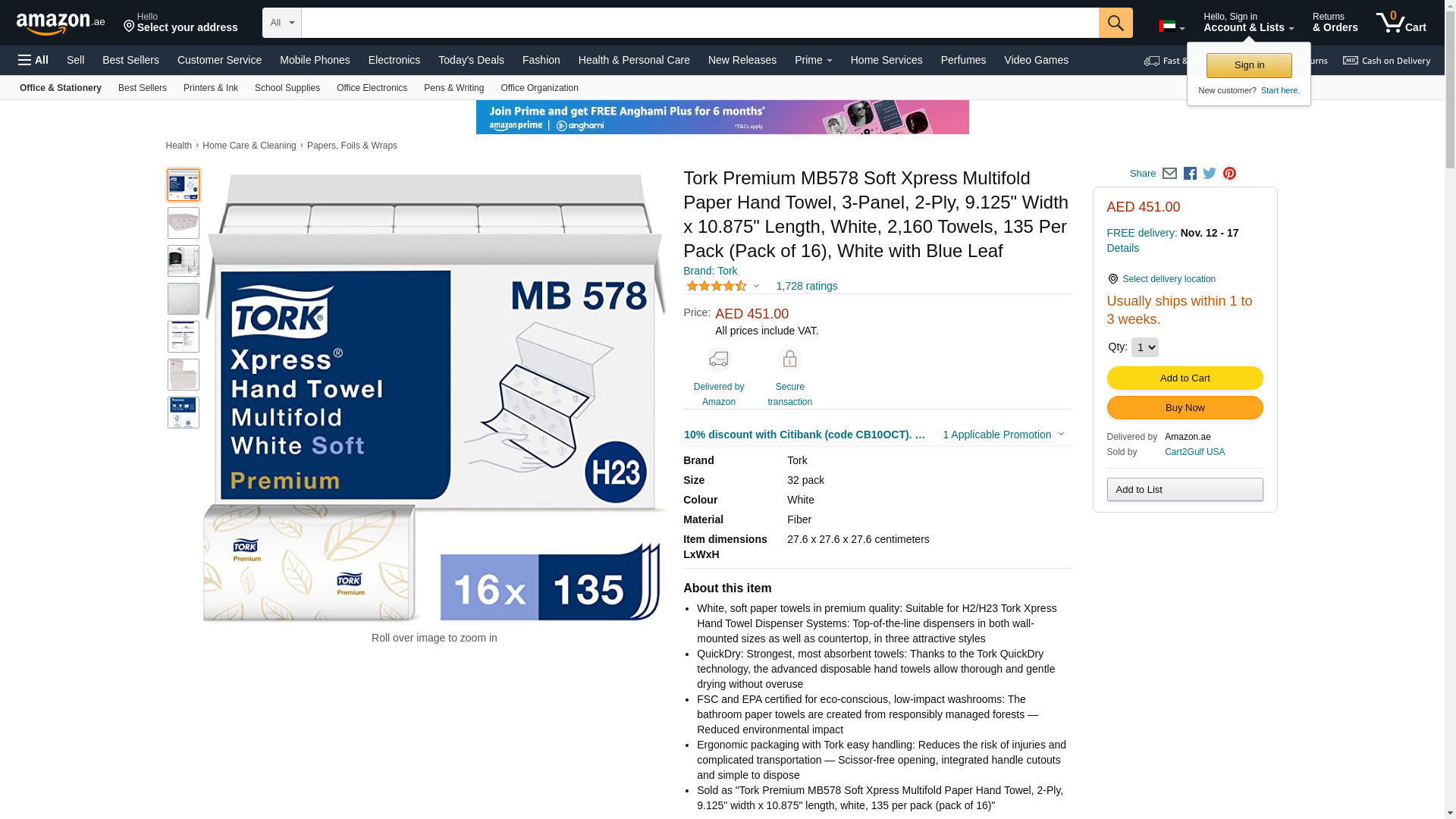Go to Today's Deals tab

[471, 60]
